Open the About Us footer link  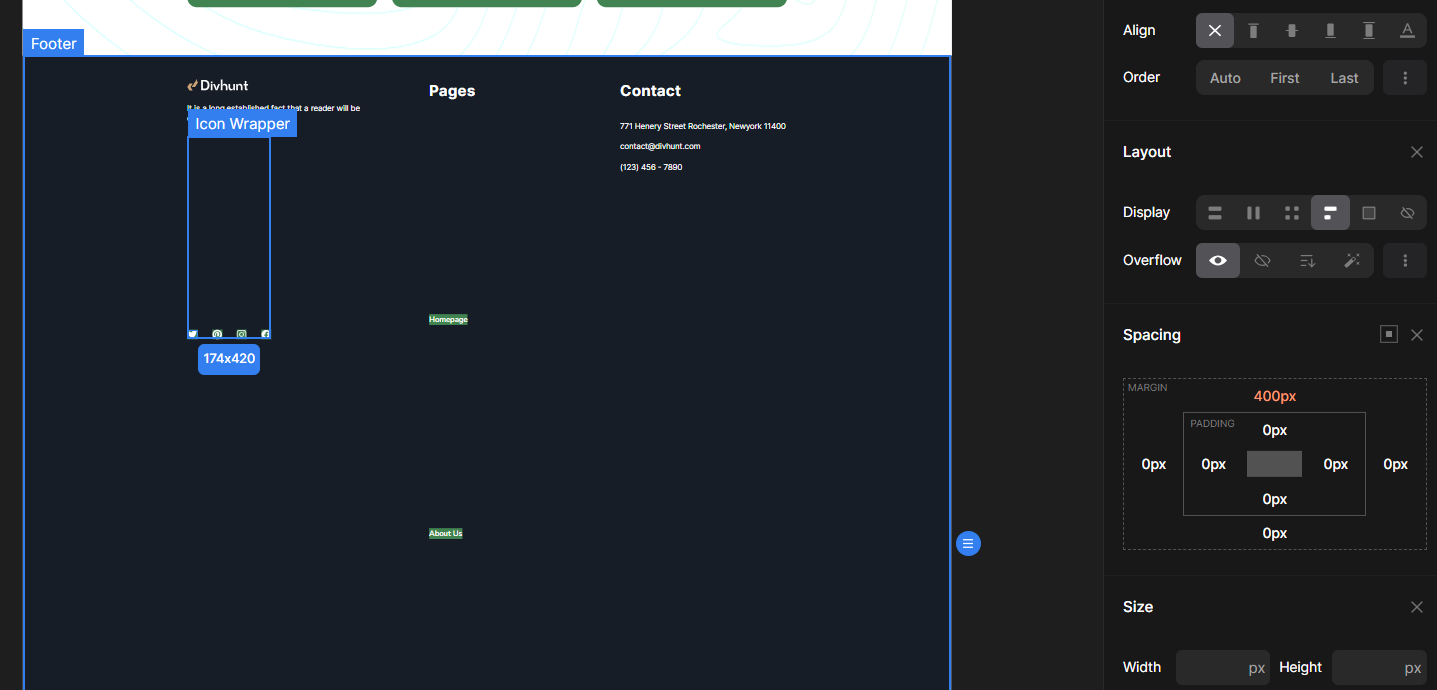446,533
